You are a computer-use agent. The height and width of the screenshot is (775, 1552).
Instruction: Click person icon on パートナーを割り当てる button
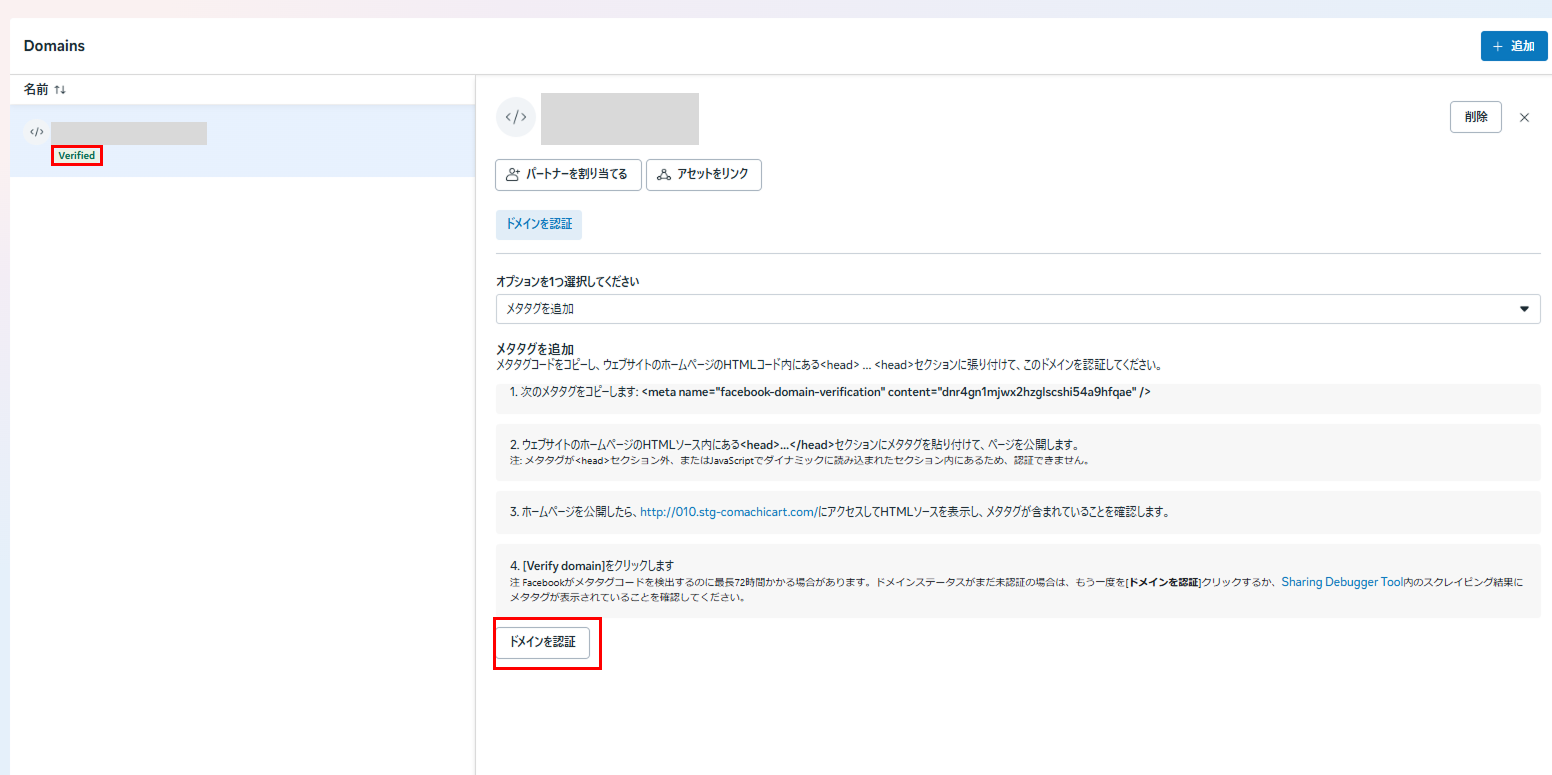click(x=513, y=174)
